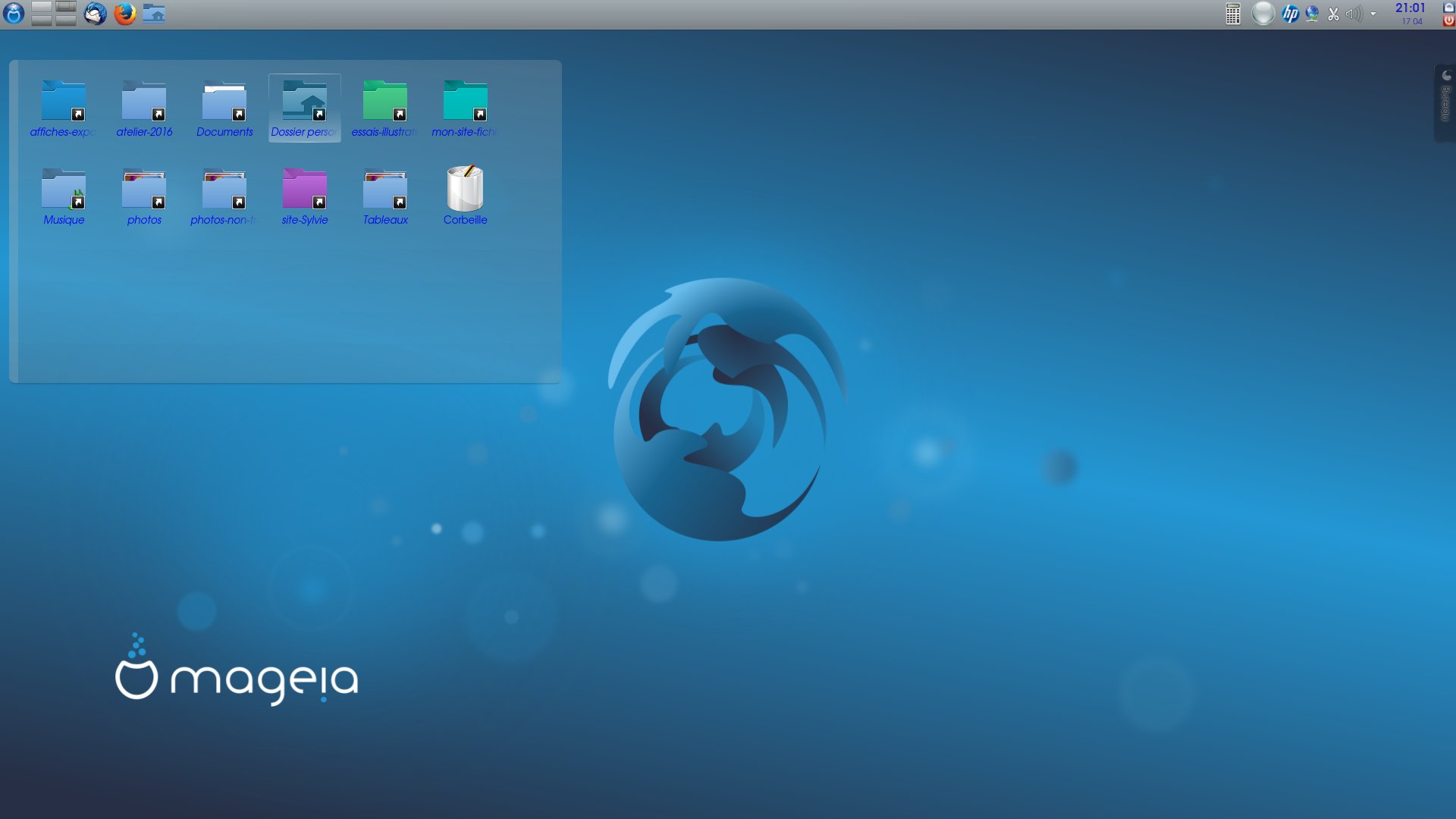Open the Bureau desktop toolbox tab
Screen dimensions: 1456x819
[x=1445, y=103]
